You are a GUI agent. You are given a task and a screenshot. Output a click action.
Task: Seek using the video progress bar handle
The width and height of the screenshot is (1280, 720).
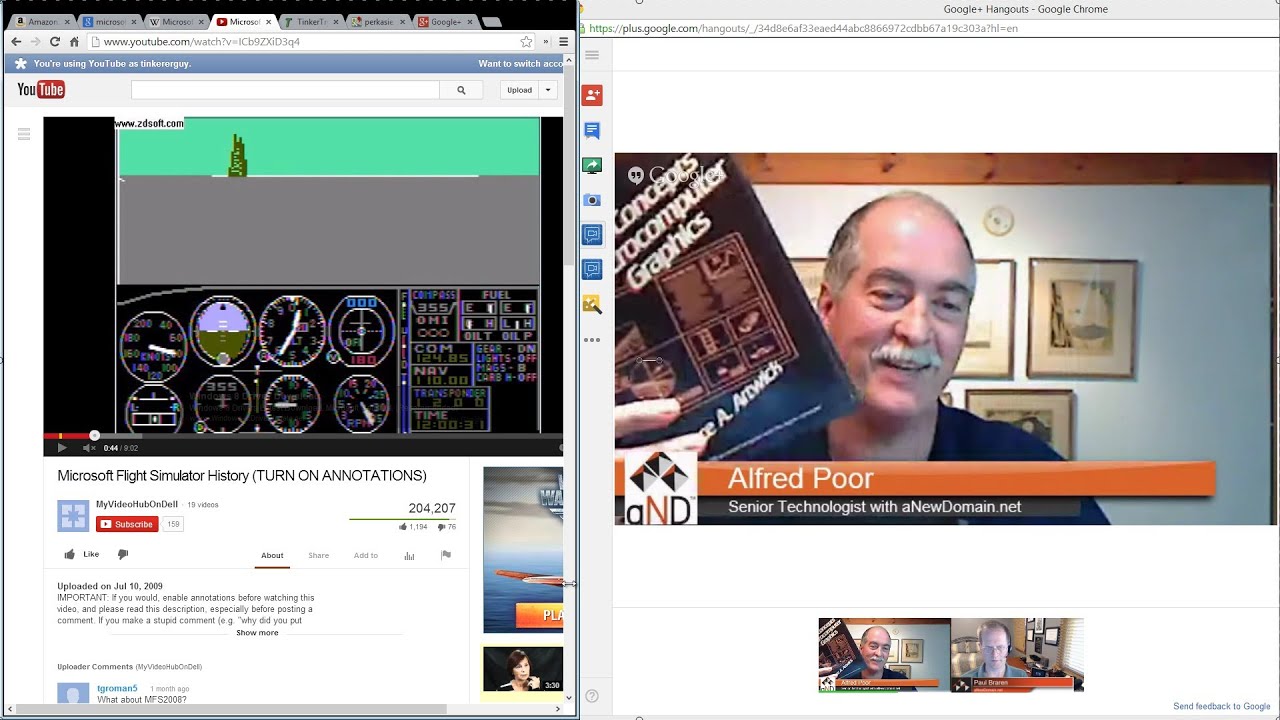(x=95, y=435)
